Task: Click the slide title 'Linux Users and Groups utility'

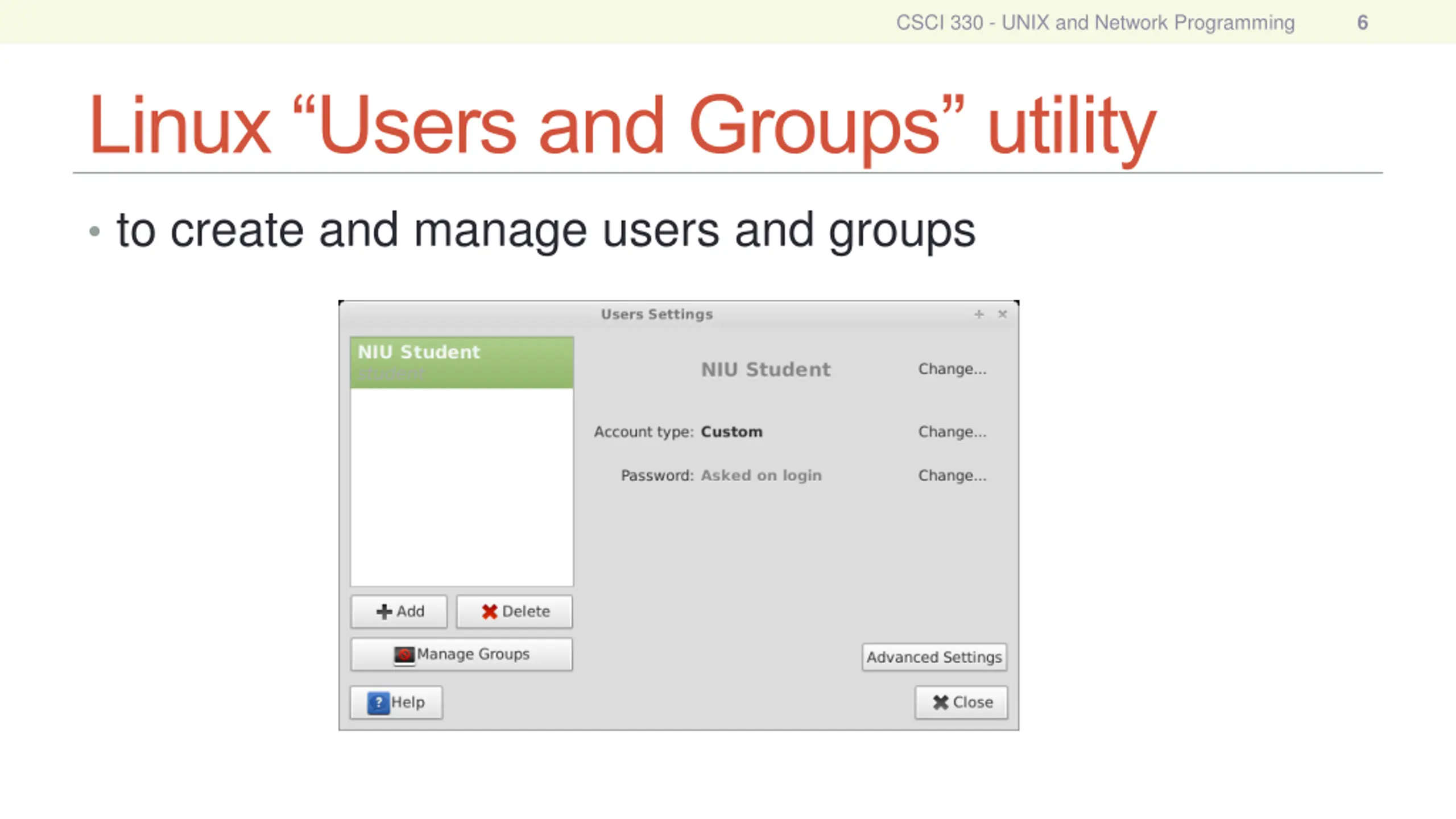Action: [623, 125]
